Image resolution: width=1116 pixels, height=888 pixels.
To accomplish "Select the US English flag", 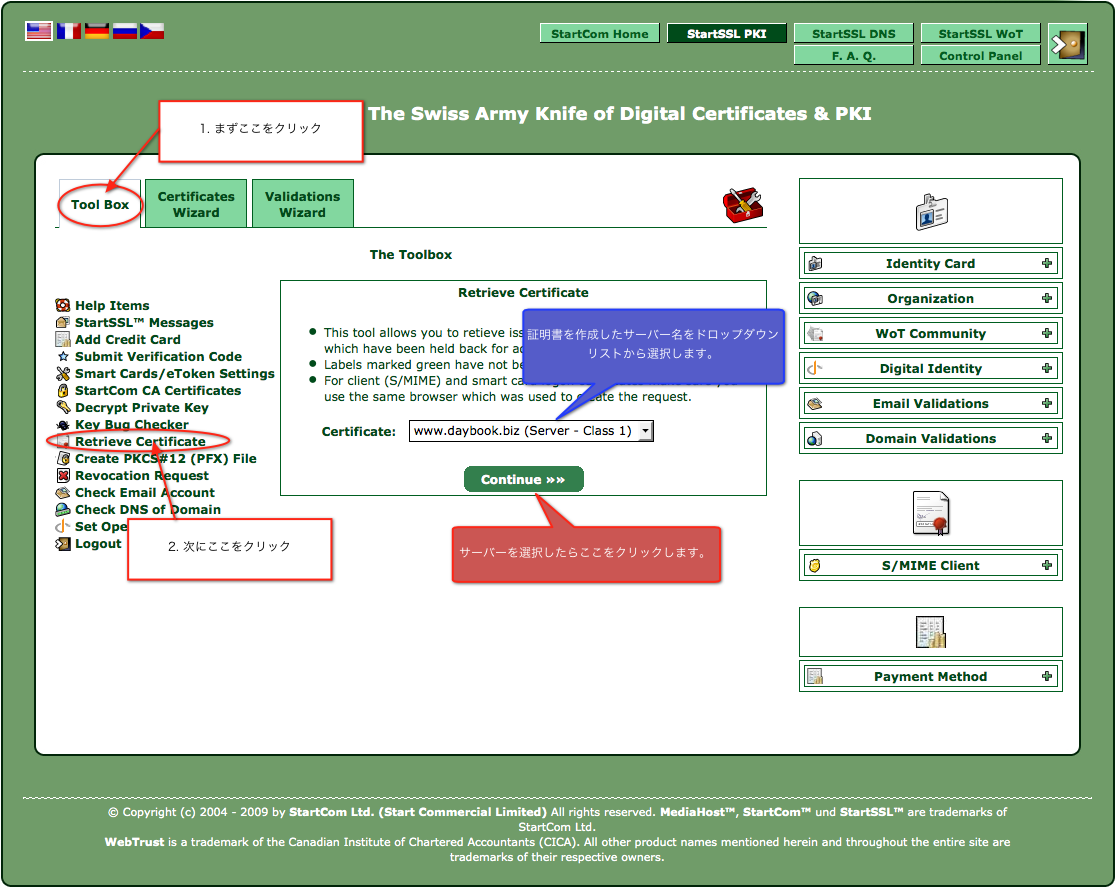I will pyautogui.click(x=38, y=31).
